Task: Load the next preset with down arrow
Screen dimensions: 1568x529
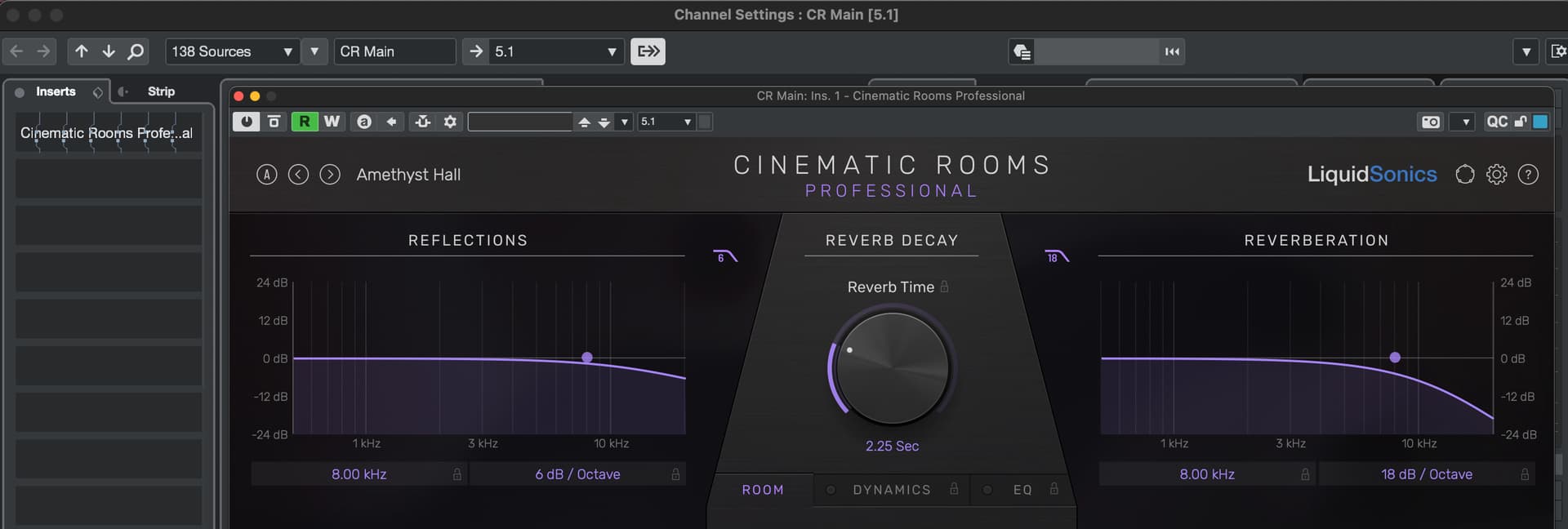Action: pos(604,122)
